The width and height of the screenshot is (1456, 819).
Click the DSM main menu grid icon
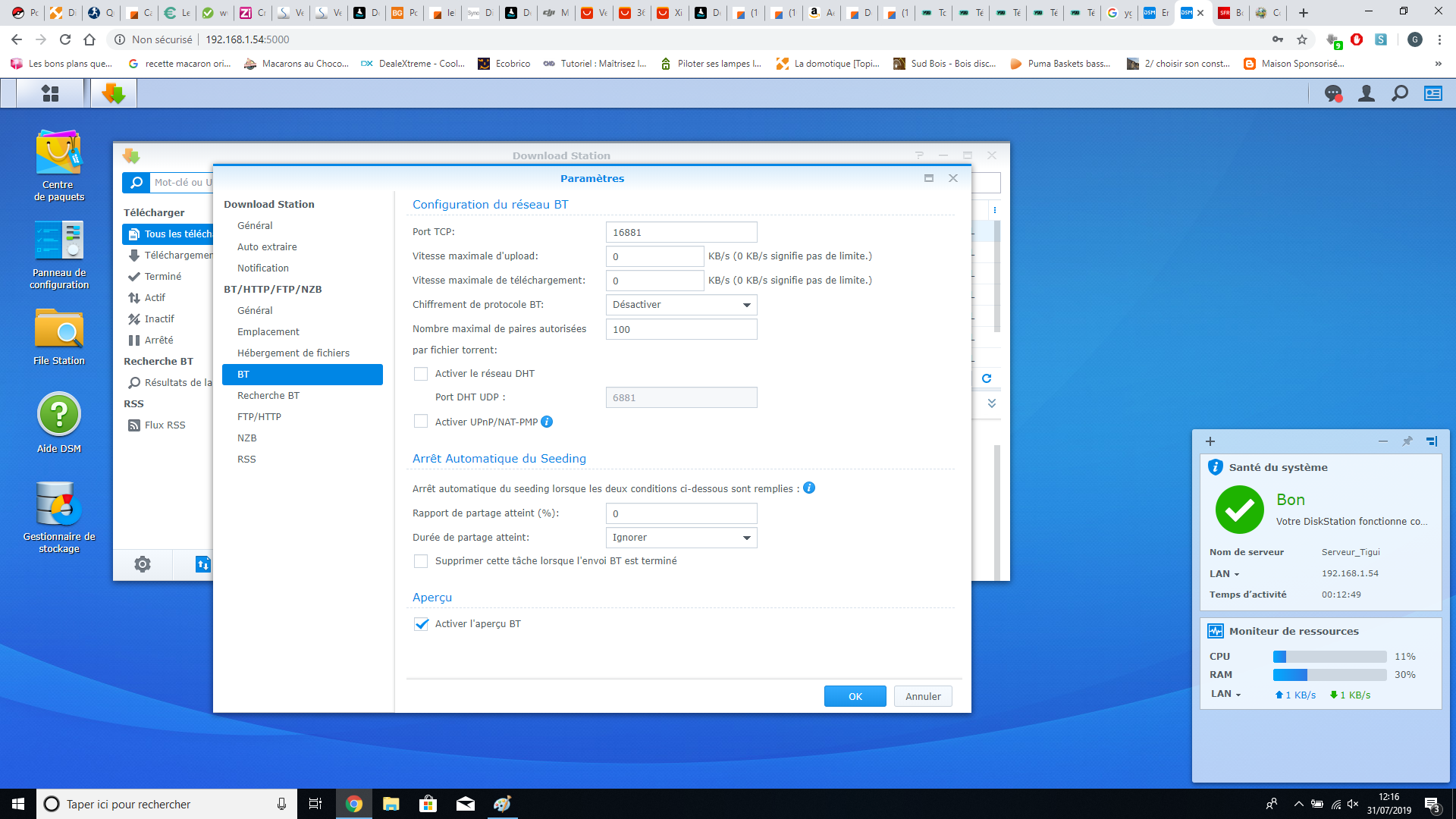pos(50,93)
